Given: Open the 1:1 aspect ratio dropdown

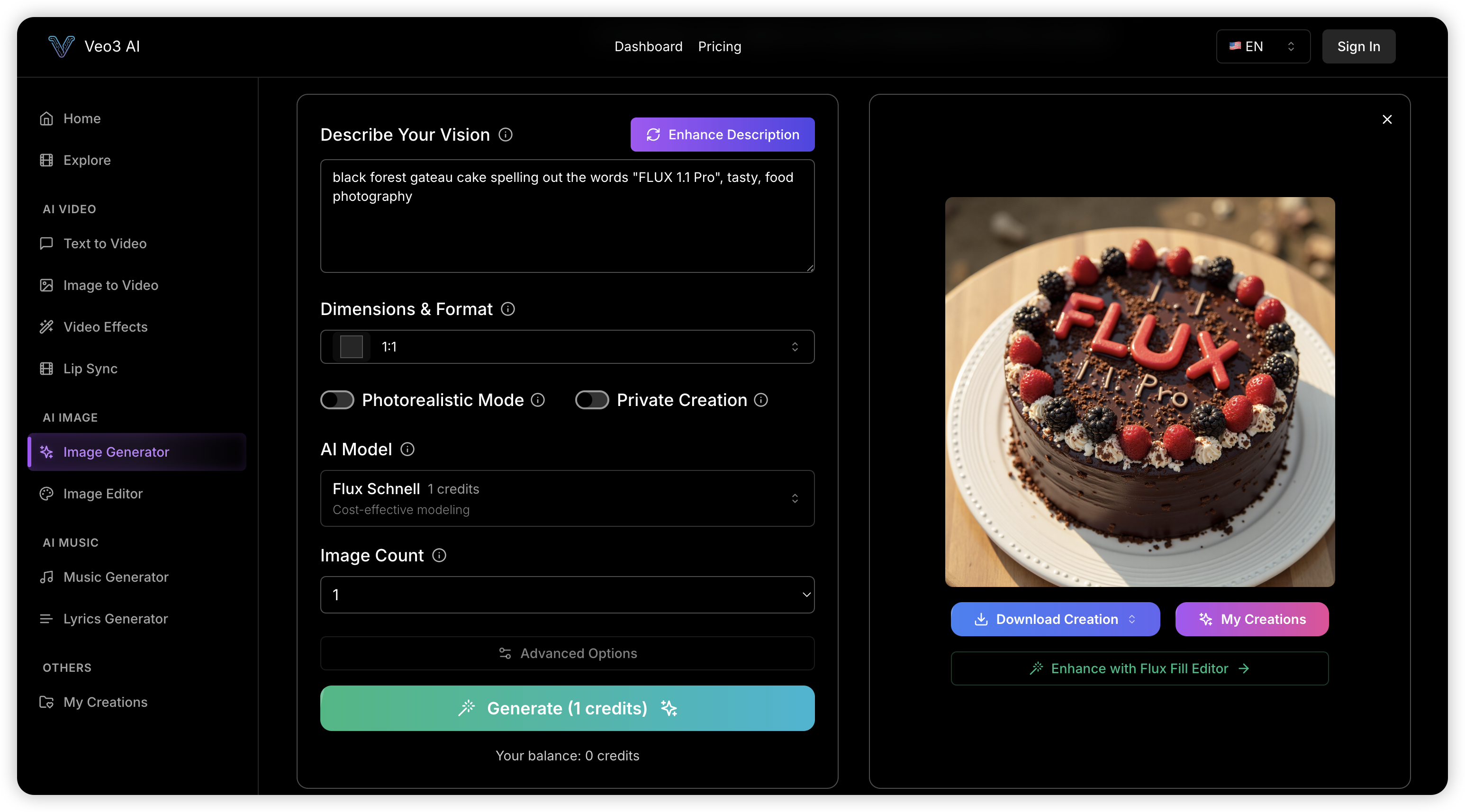Looking at the screenshot, I should [567, 347].
